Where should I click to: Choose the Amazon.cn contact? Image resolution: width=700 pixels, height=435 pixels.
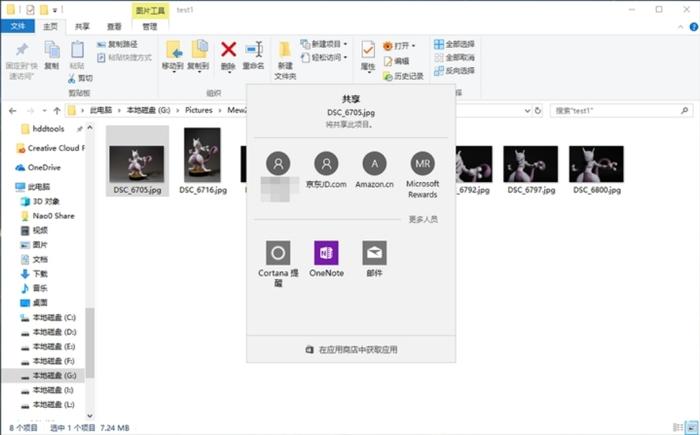pyautogui.click(x=375, y=170)
